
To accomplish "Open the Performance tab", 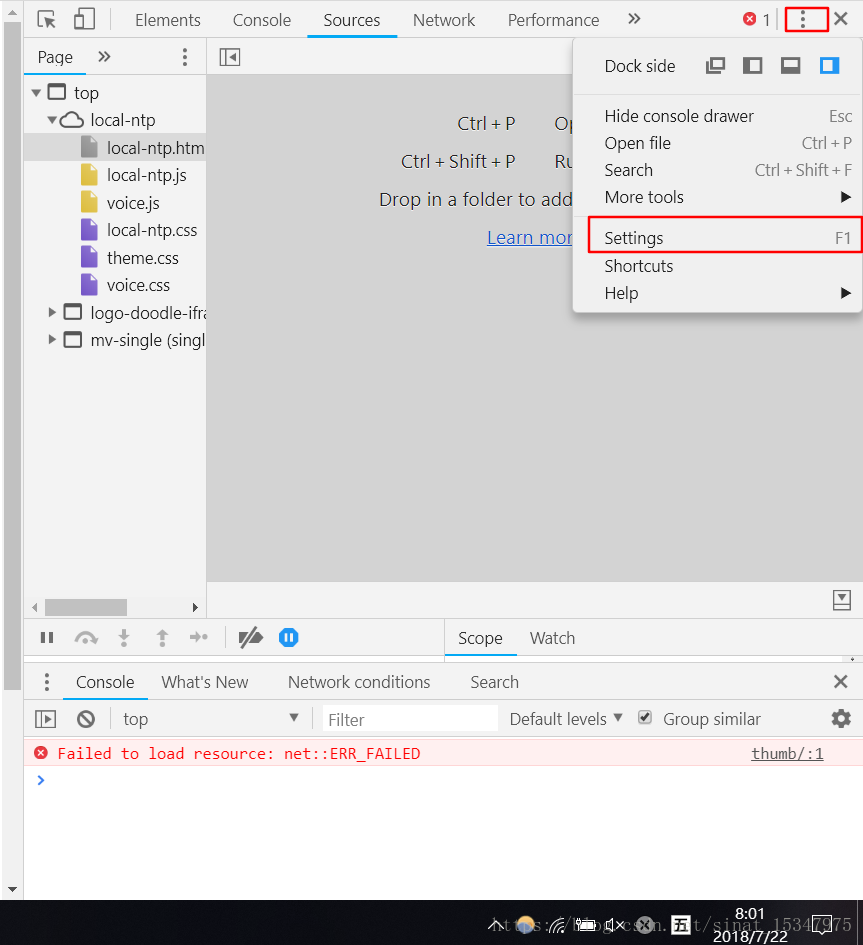I will tap(553, 20).
